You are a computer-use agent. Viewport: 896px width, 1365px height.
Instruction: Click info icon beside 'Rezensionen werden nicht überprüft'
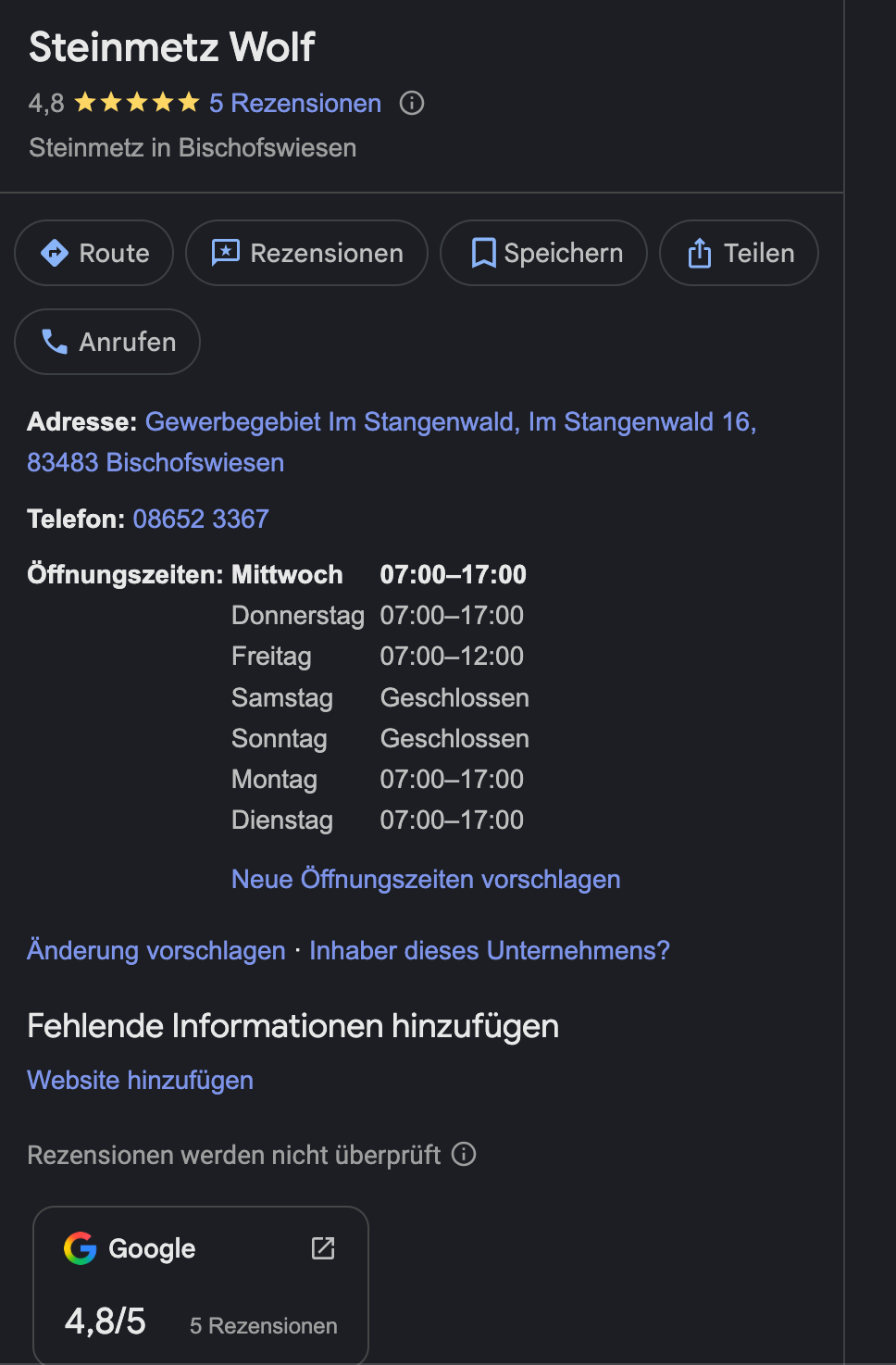pos(464,1154)
